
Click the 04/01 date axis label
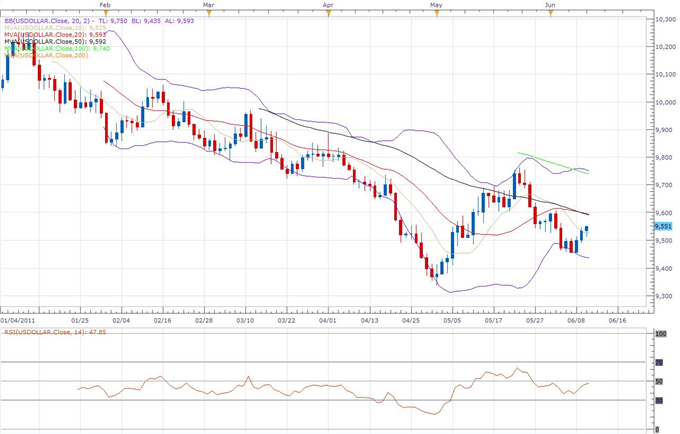327,320
